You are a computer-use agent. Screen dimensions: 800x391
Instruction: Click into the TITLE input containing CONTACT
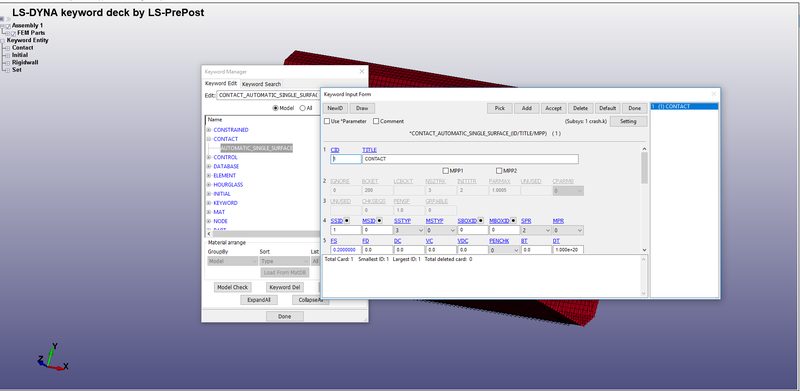470,159
